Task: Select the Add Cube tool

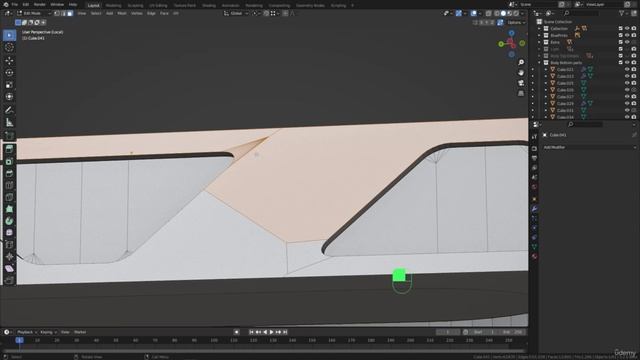Action: [9, 136]
